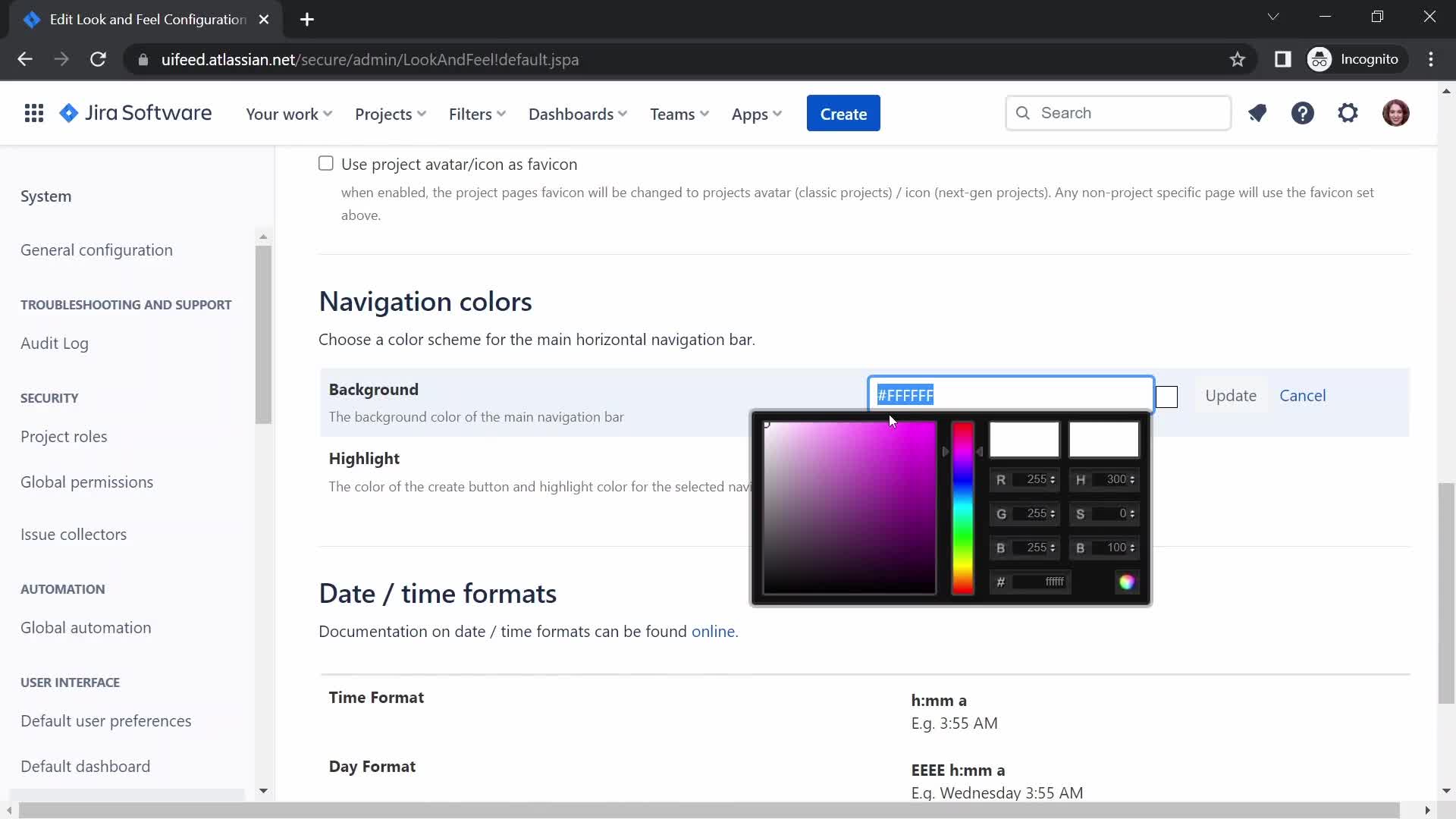The width and height of the screenshot is (1456, 819).
Task: Open the Filters dropdown menu
Action: coord(476,113)
